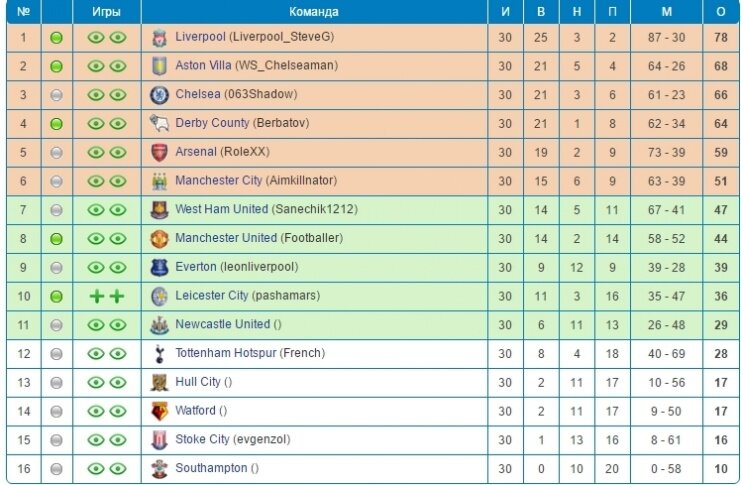Open the West Ham United team link
This screenshot has width=741, height=485.
[x=222, y=209]
